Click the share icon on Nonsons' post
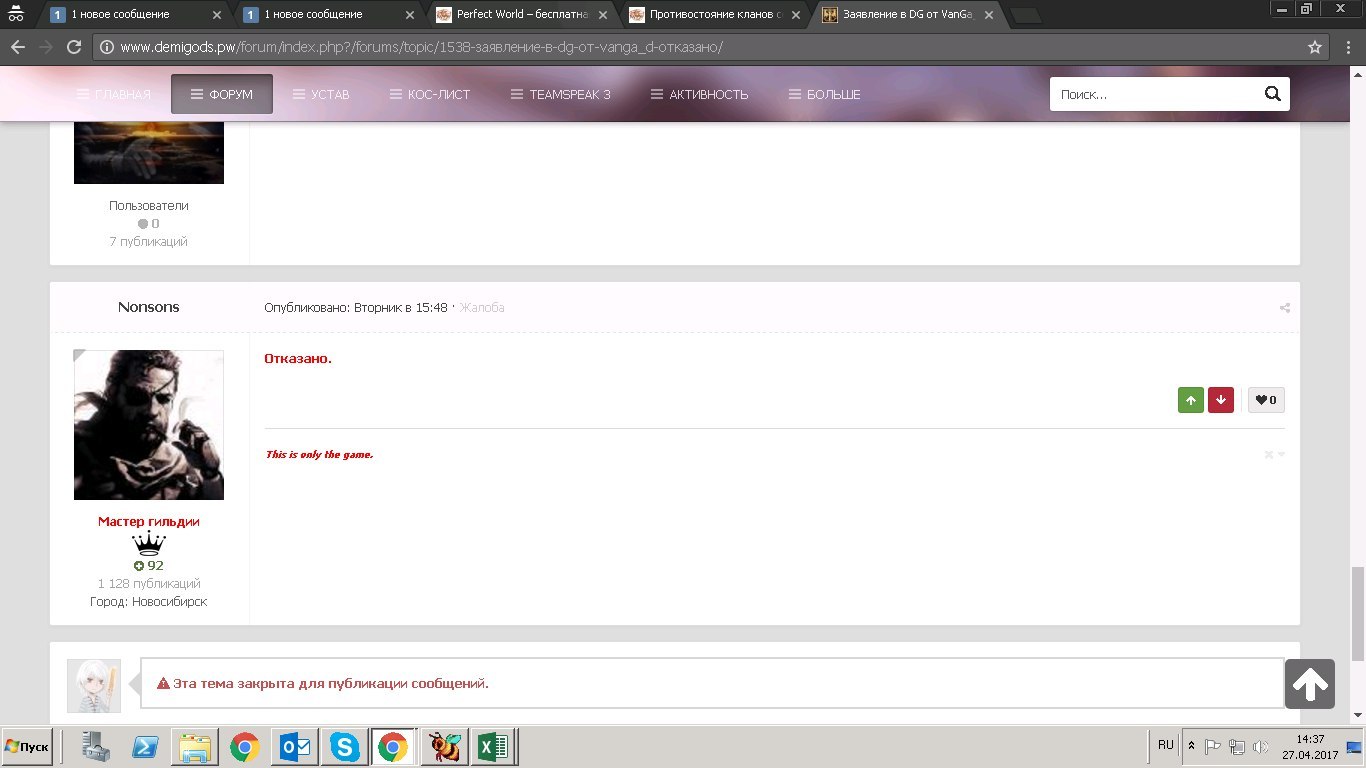1366x768 pixels. [1284, 308]
